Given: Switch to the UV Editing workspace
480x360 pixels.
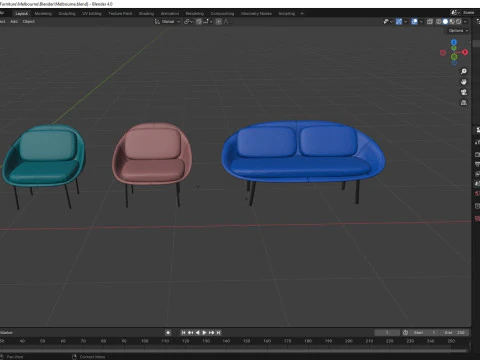Looking at the screenshot, I should pos(92,14).
